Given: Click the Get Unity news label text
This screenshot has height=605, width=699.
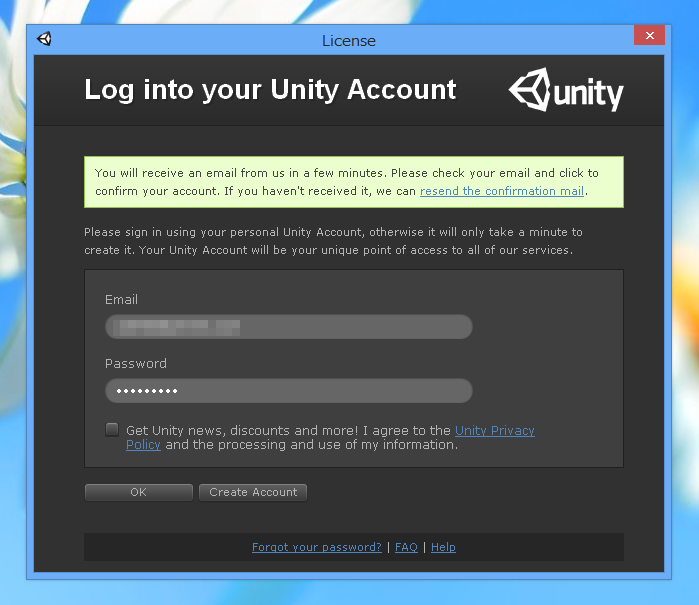Looking at the screenshot, I should [x=330, y=437].
